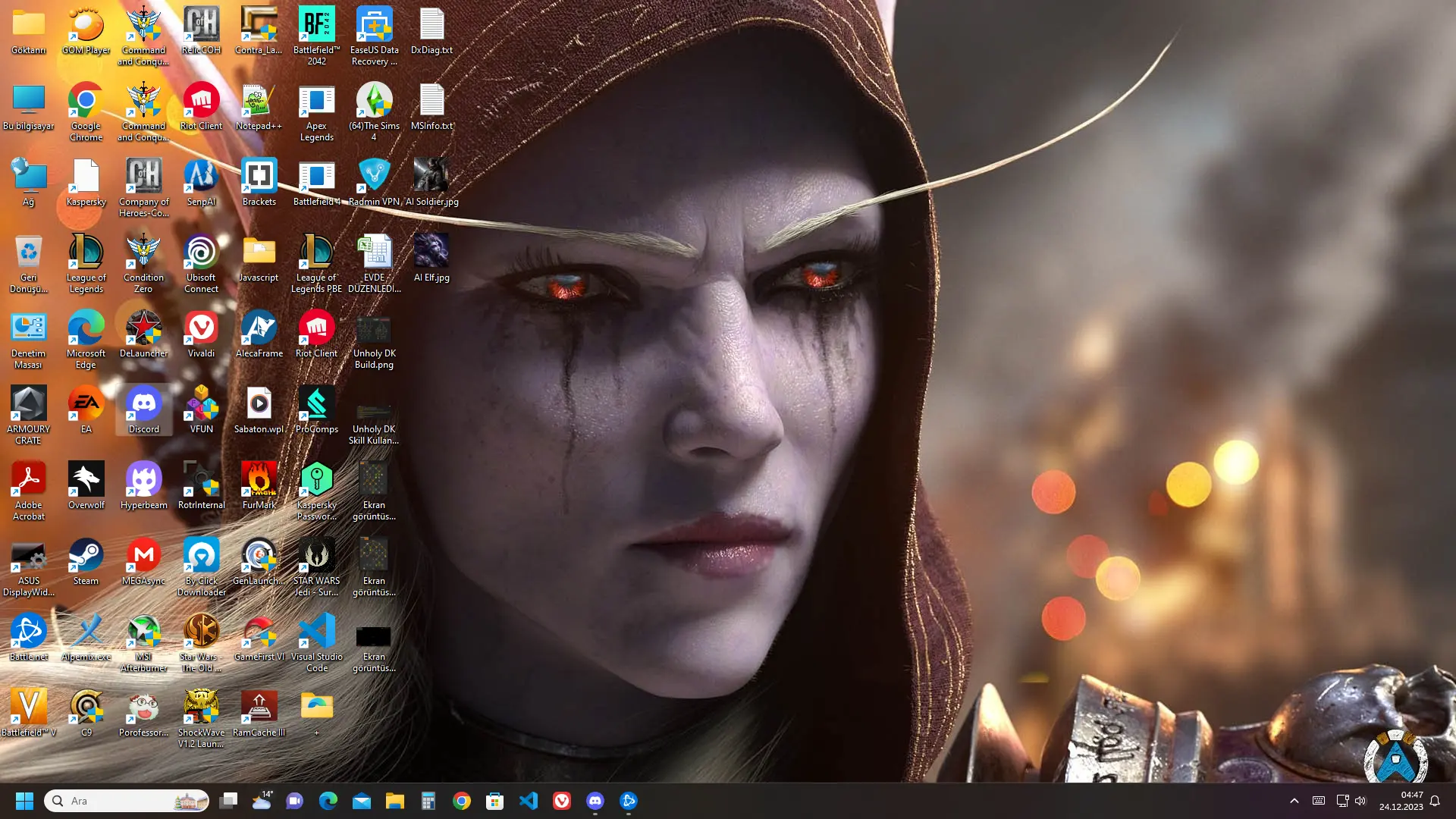Select the STAR WARS Jedi Survivor shortcut
The image size is (1456, 819).
click(317, 566)
